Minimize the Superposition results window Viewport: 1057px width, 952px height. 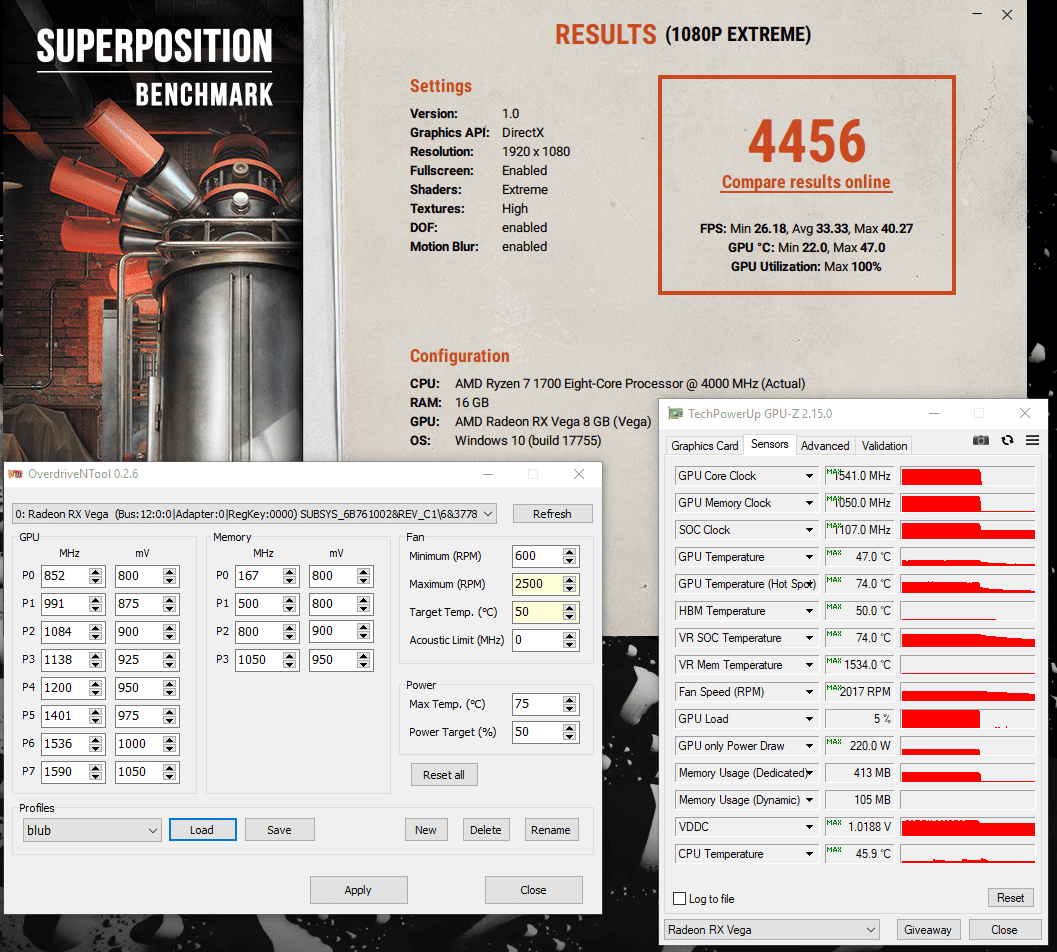pyautogui.click(x=977, y=15)
